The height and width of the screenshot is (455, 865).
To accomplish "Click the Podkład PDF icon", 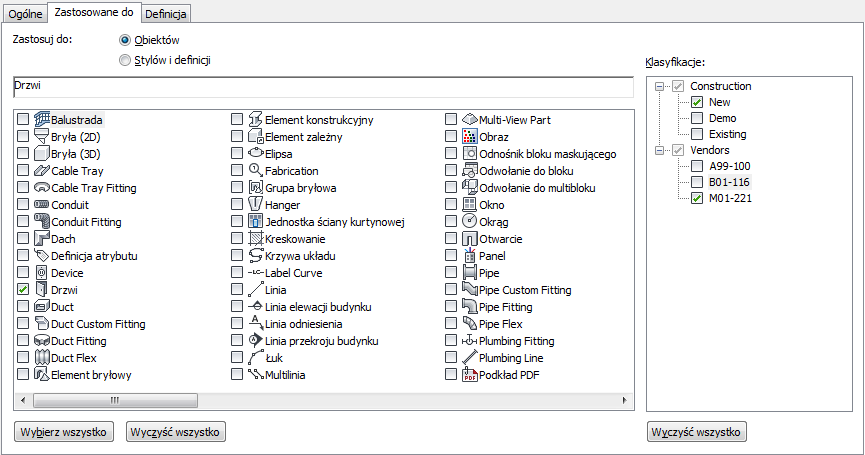I will (x=470, y=375).
